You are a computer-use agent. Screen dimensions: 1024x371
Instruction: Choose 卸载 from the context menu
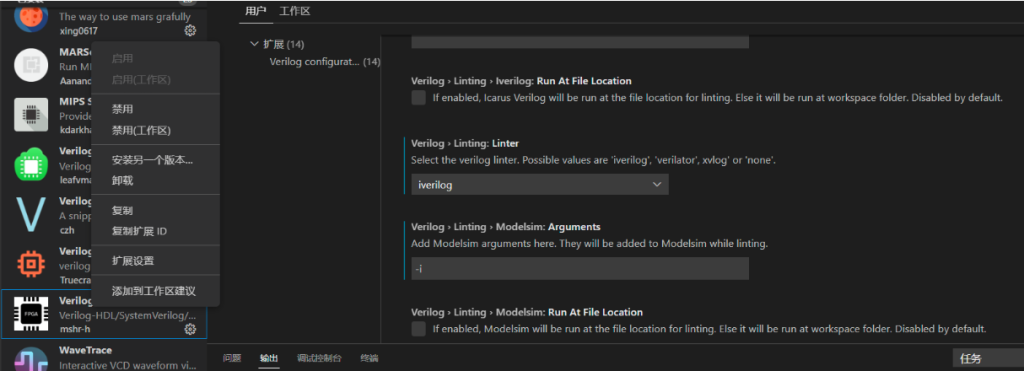(123, 180)
